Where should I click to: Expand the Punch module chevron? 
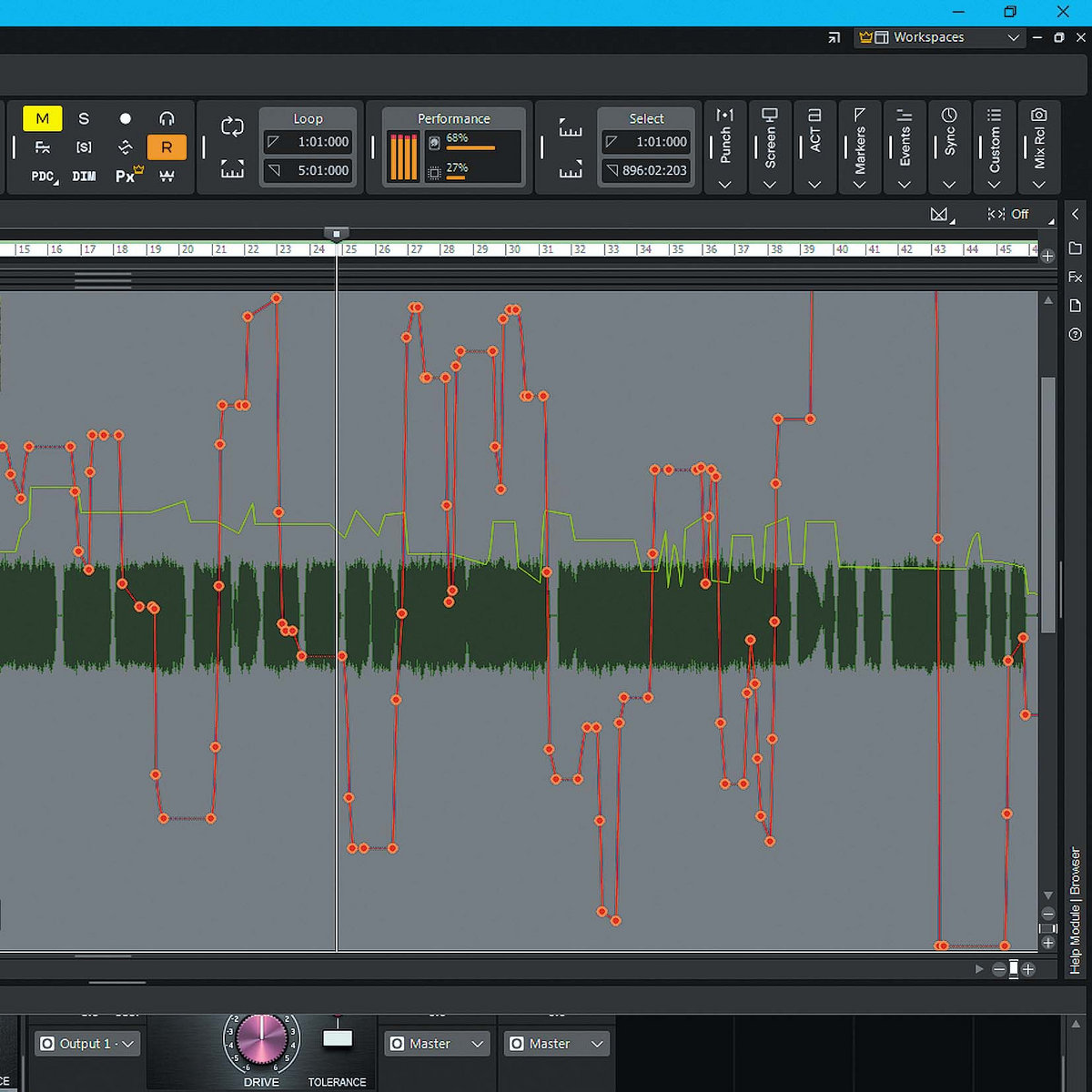(724, 185)
